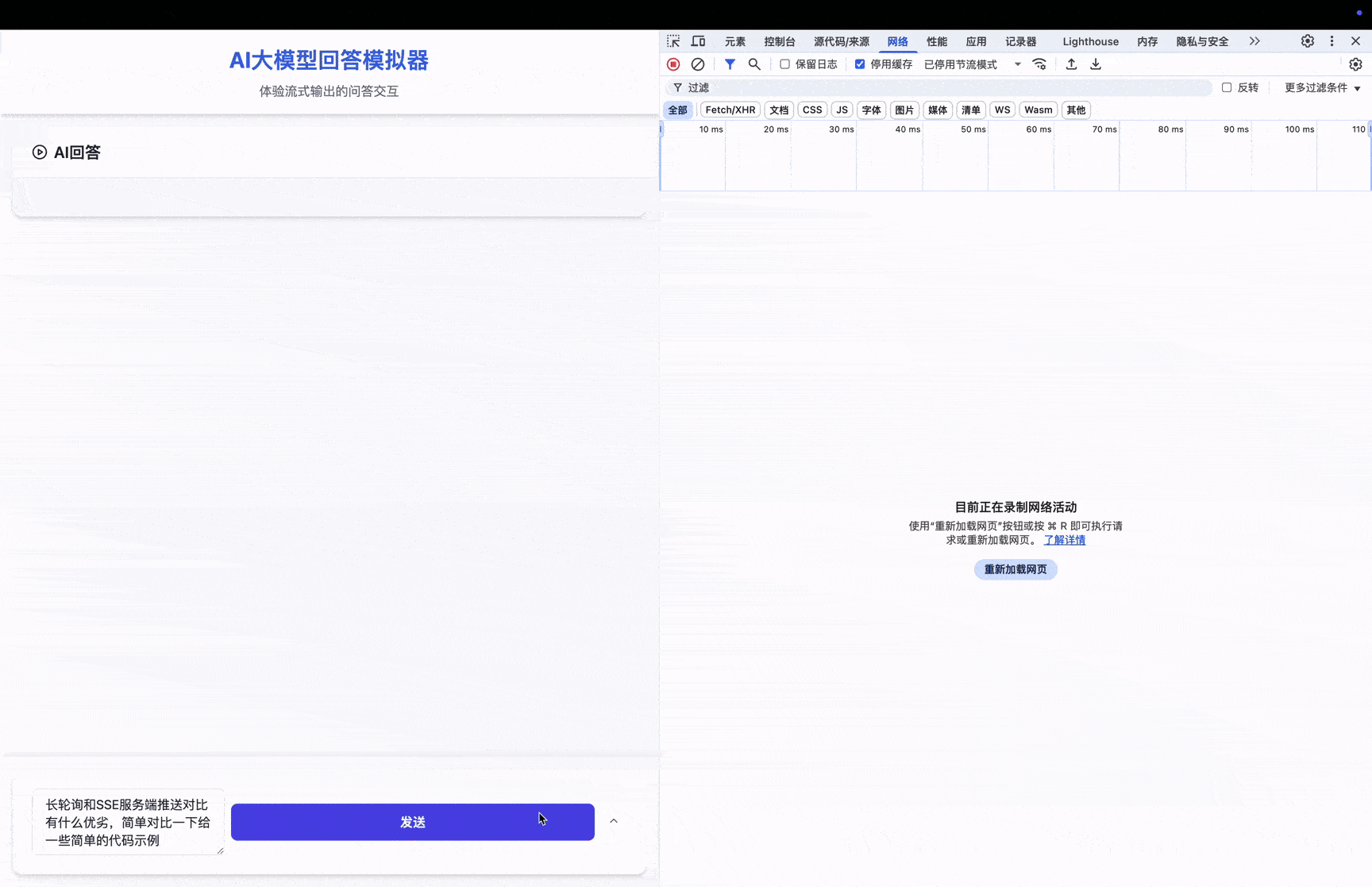Open the 源代码/来源 tab
Viewport: 1372px width, 887px height.
pyautogui.click(x=842, y=41)
